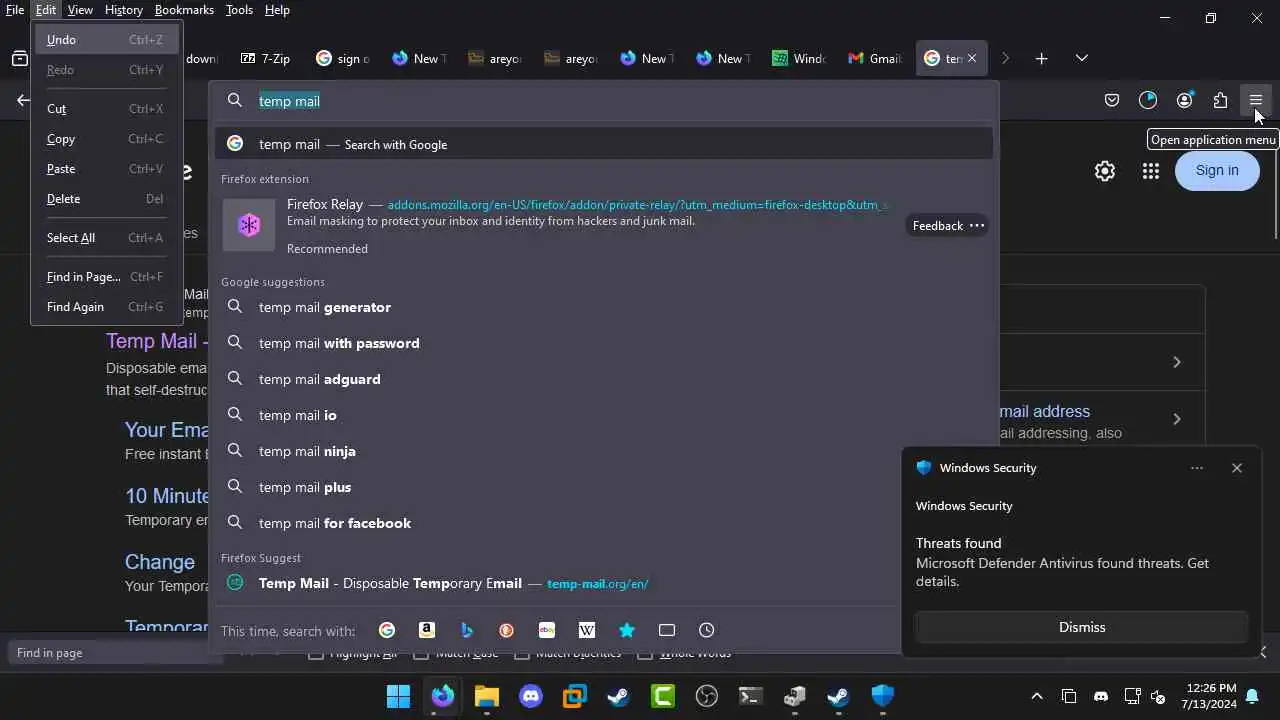Open Windows Security shield in taskbar
Image resolution: width=1280 pixels, height=720 pixels.
882,696
